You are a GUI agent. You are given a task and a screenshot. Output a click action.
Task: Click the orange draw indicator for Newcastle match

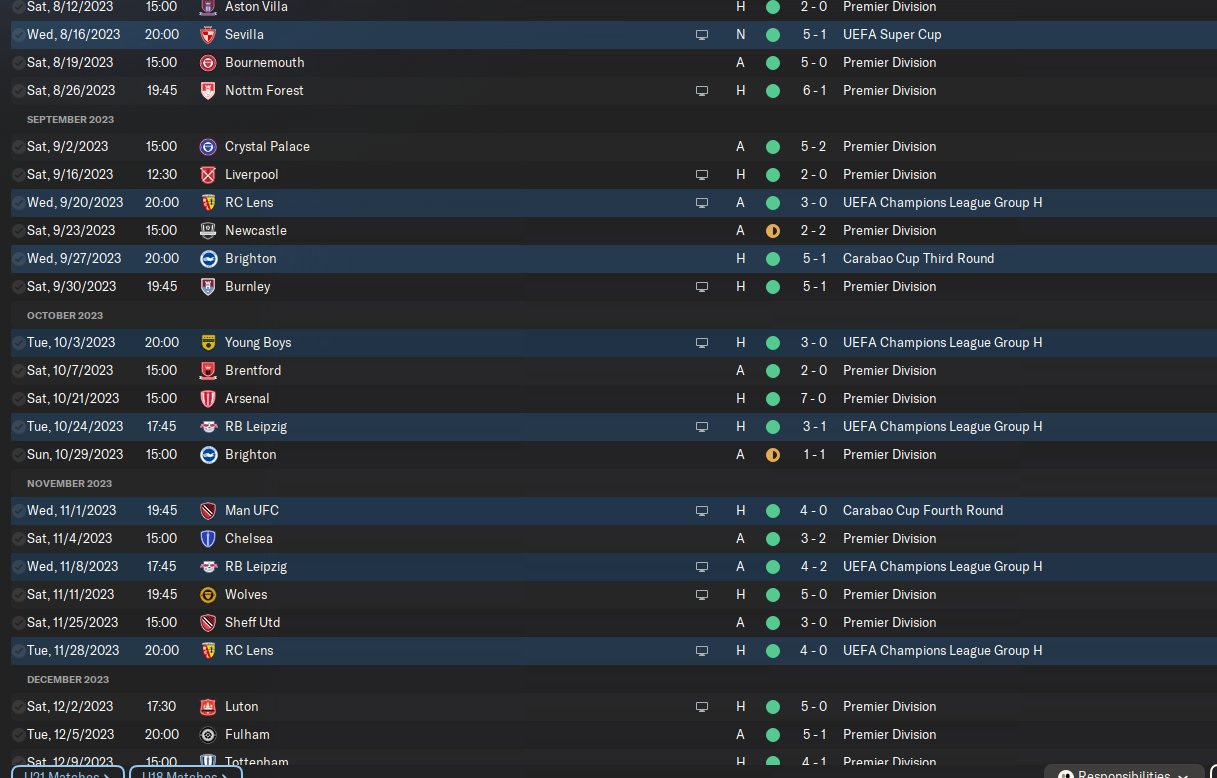click(773, 230)
